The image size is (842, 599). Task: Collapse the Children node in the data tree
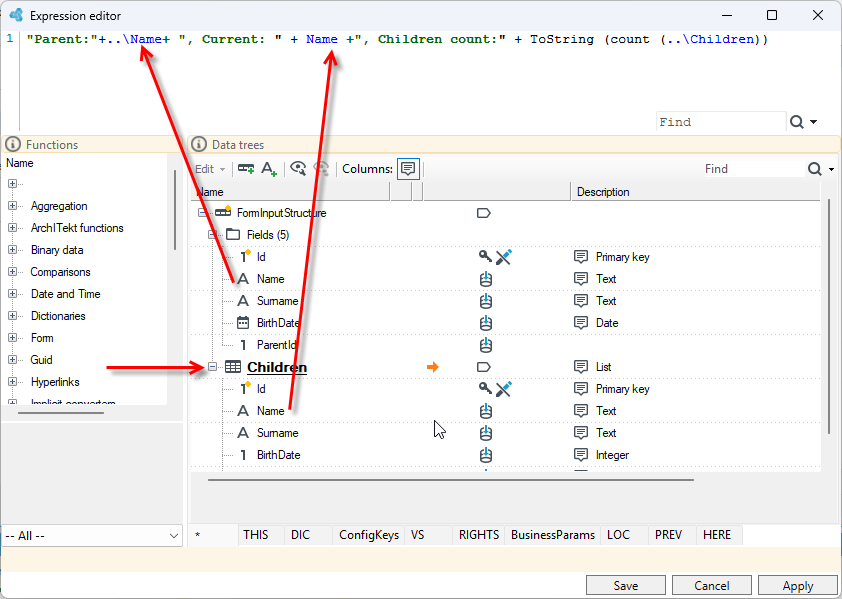(213, 367)
